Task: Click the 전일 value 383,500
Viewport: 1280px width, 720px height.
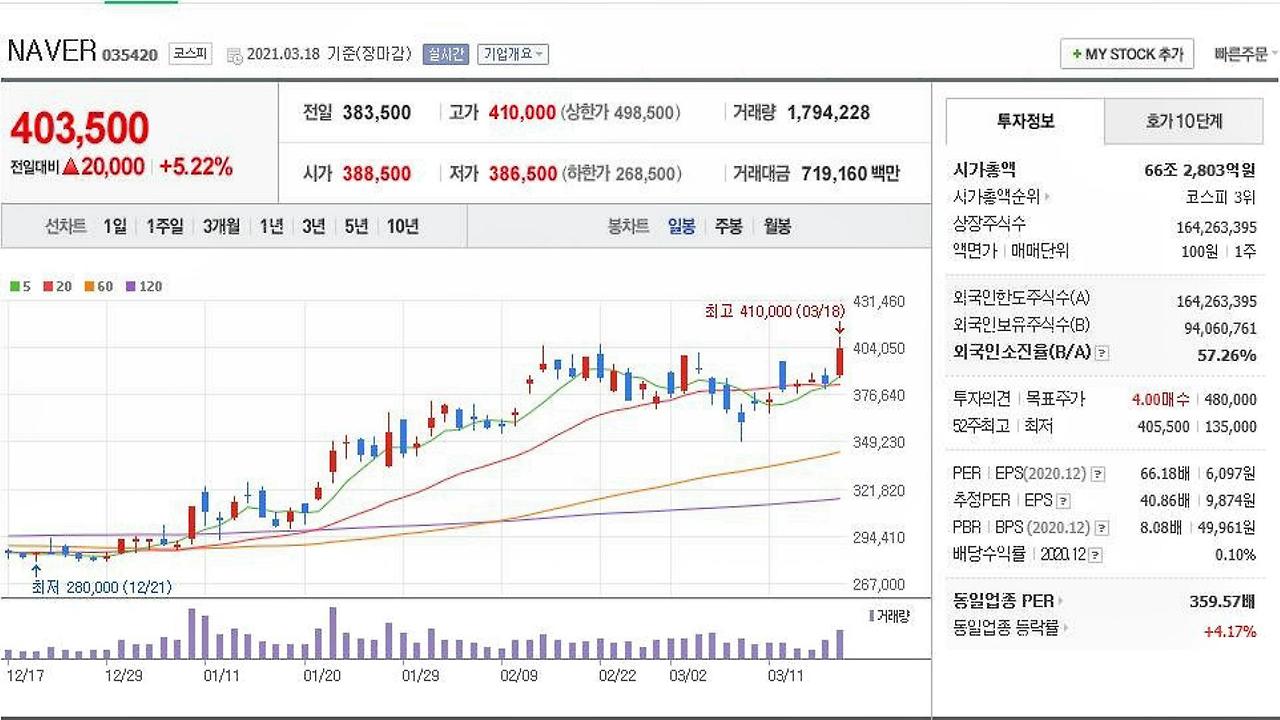Action: [x=377, y=113]
